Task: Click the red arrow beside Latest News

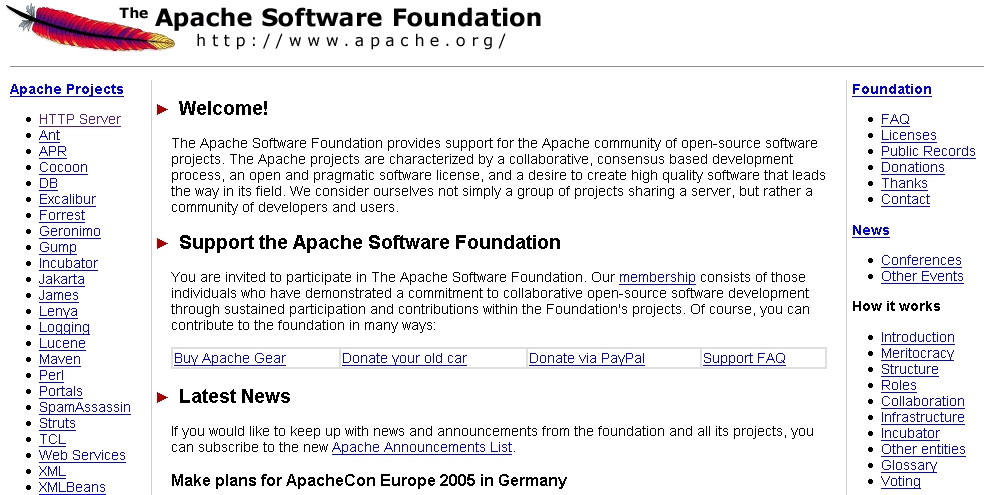Action: pyautogui.click(x=163, y=397)
